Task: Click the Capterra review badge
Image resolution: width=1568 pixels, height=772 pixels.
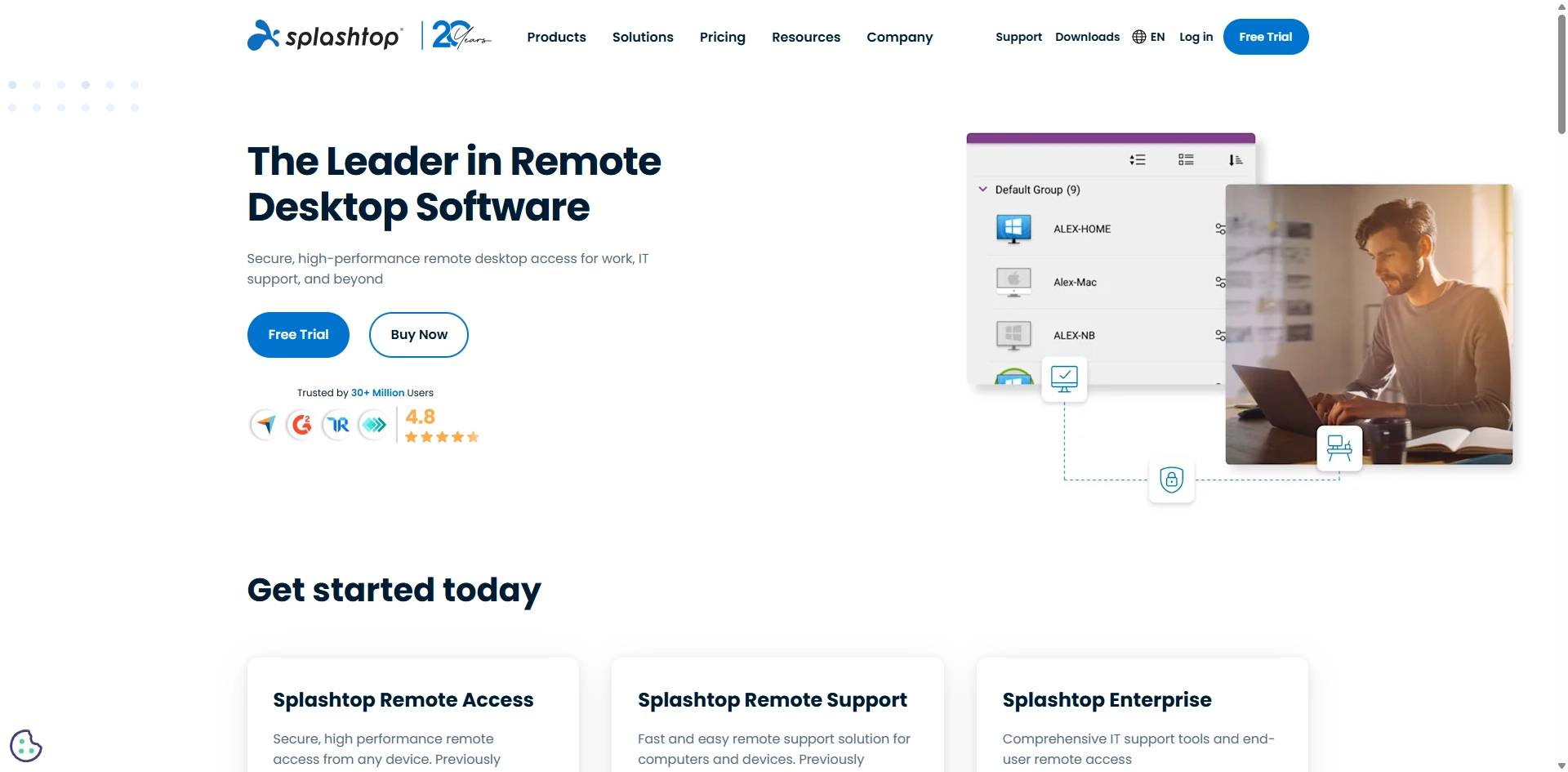Action: (265, 425)
